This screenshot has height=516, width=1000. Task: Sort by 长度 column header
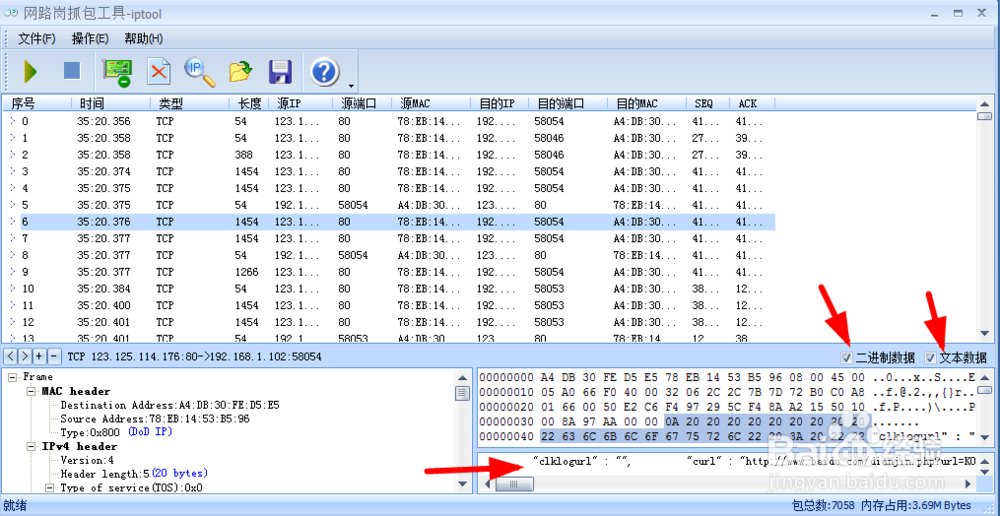249,103
